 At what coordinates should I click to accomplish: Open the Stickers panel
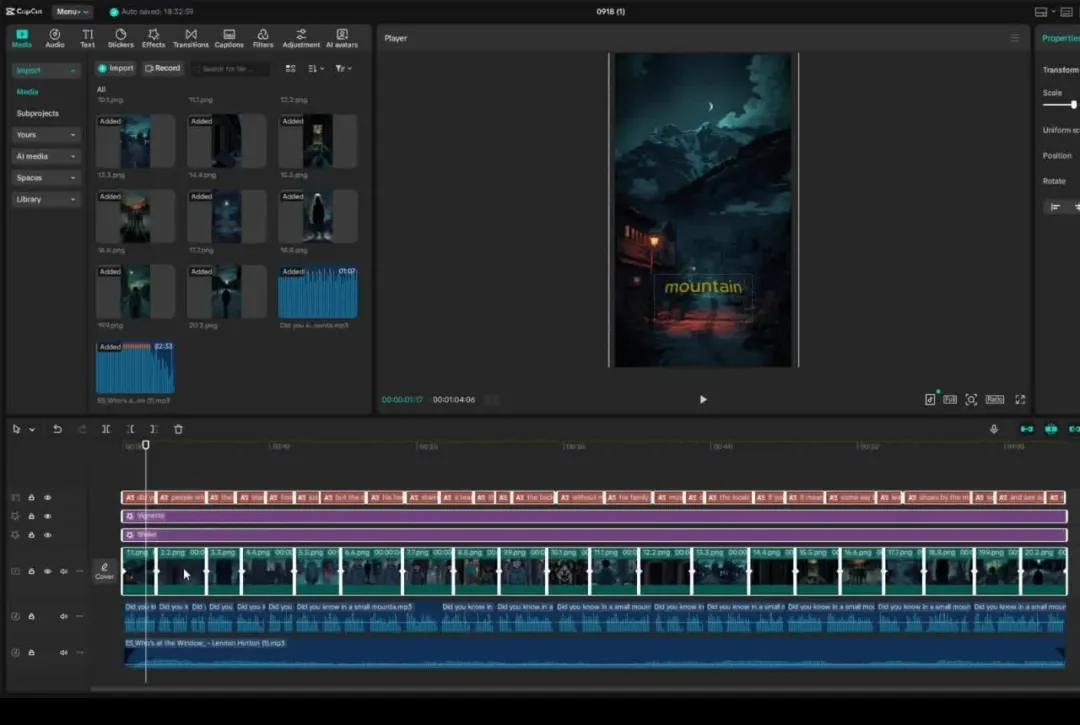click(120, 38)
